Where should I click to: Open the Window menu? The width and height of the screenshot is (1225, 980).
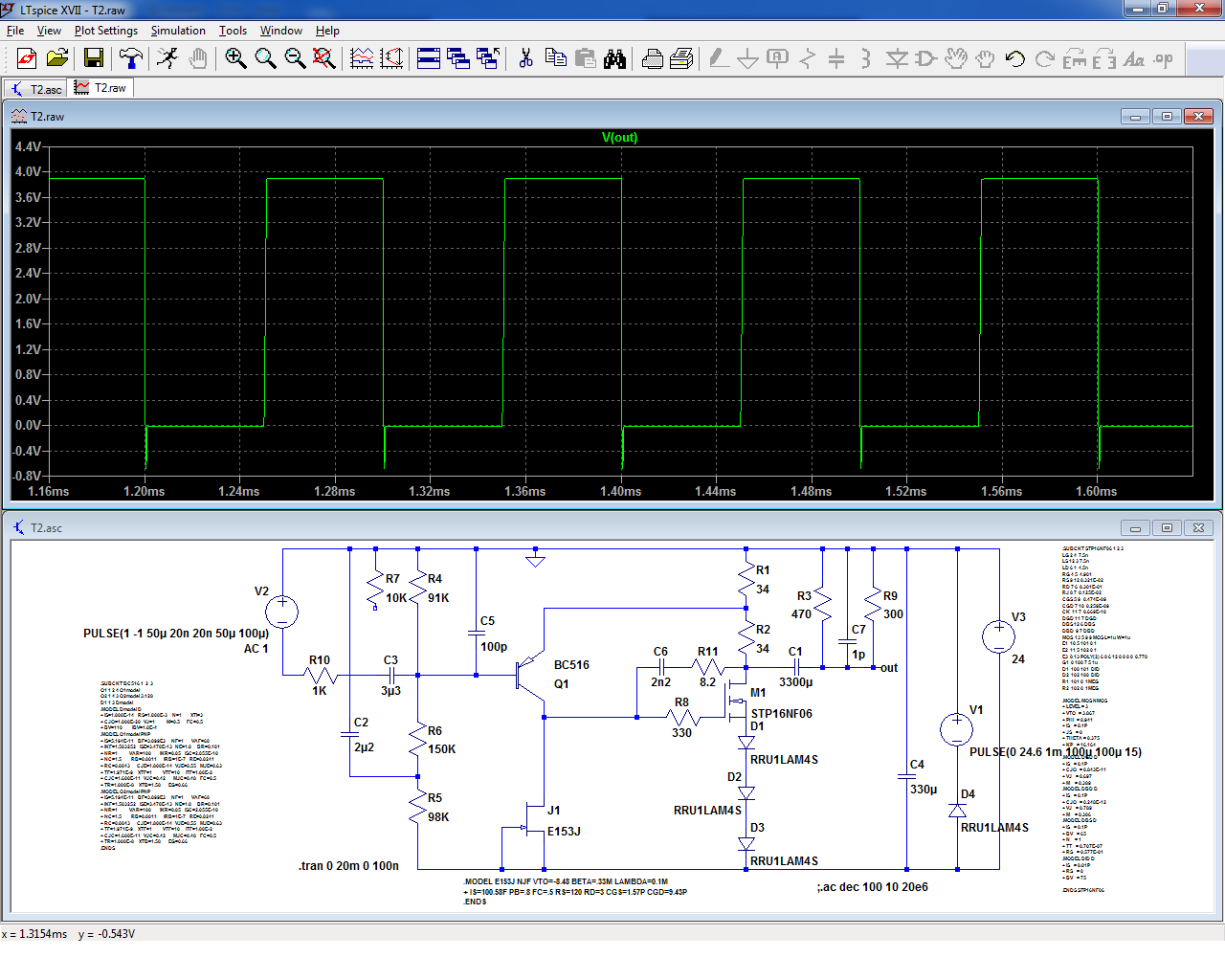pyautogui.click(x=281, y=31)
